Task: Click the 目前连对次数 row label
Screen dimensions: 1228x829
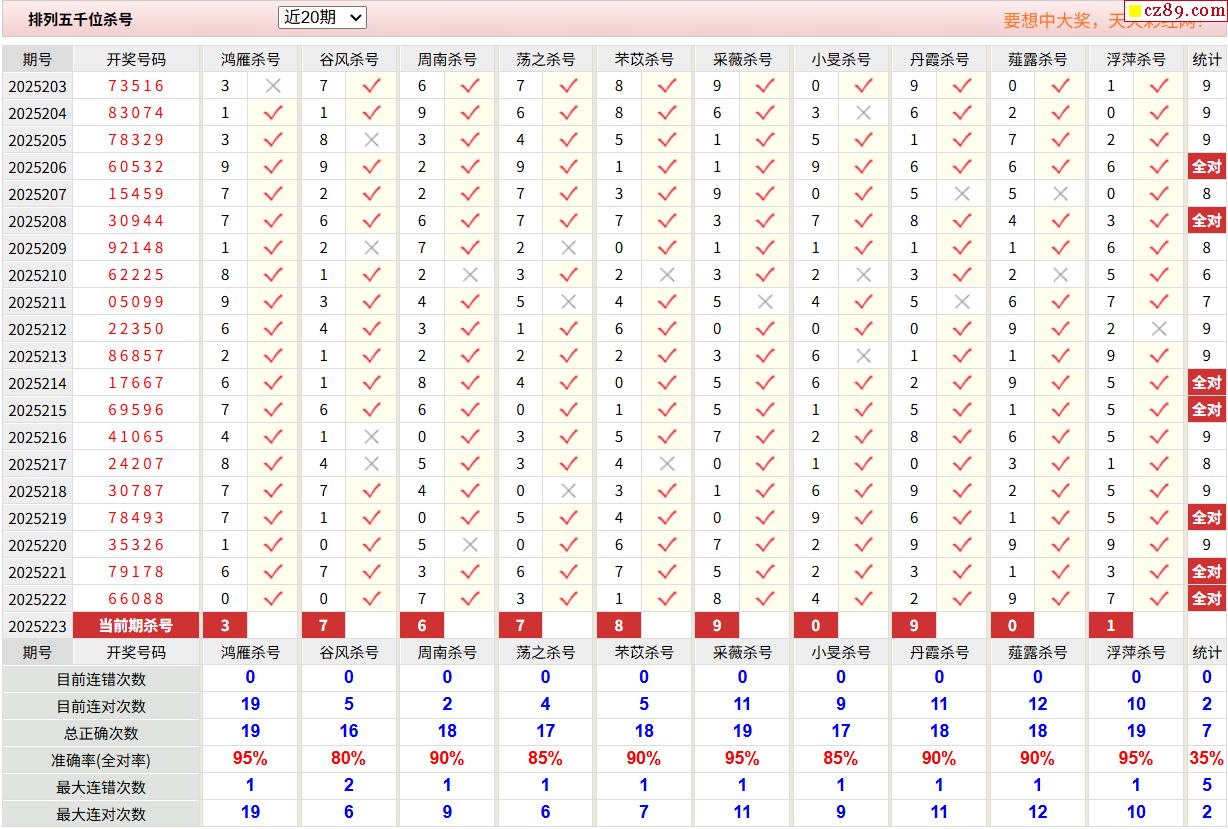Action: coord(101,706)
